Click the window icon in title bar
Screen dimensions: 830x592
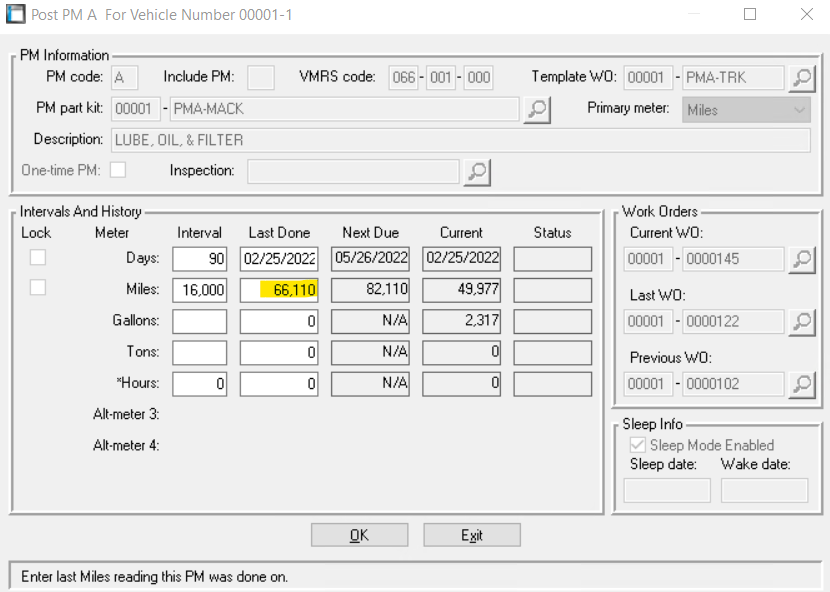point(15,15)
